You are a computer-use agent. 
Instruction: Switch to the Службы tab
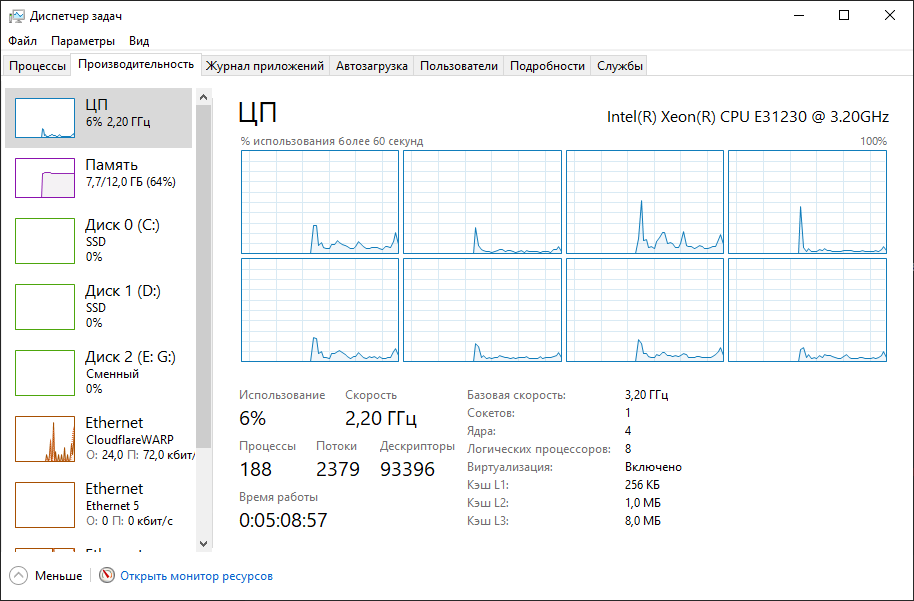618,64
